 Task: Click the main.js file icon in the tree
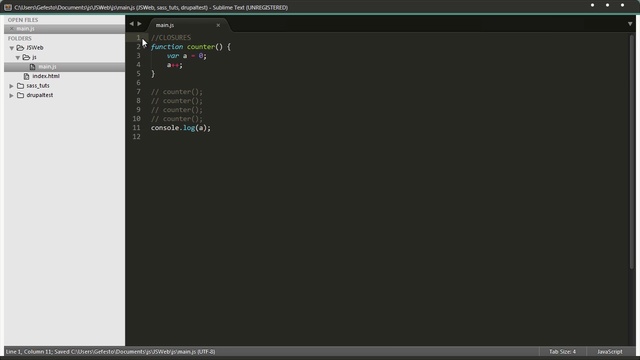coord(32,67)
